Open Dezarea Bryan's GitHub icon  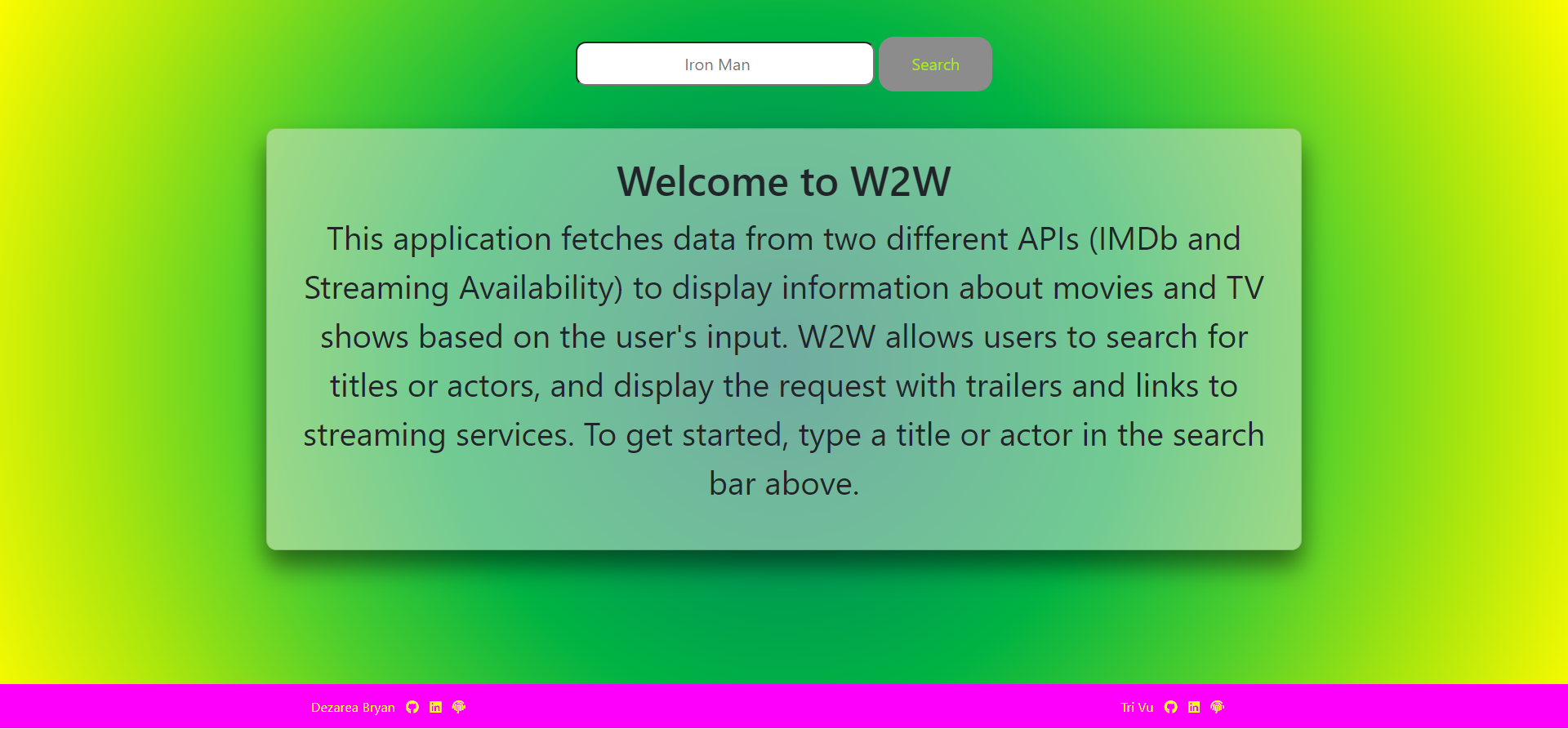tap(412, 707)
